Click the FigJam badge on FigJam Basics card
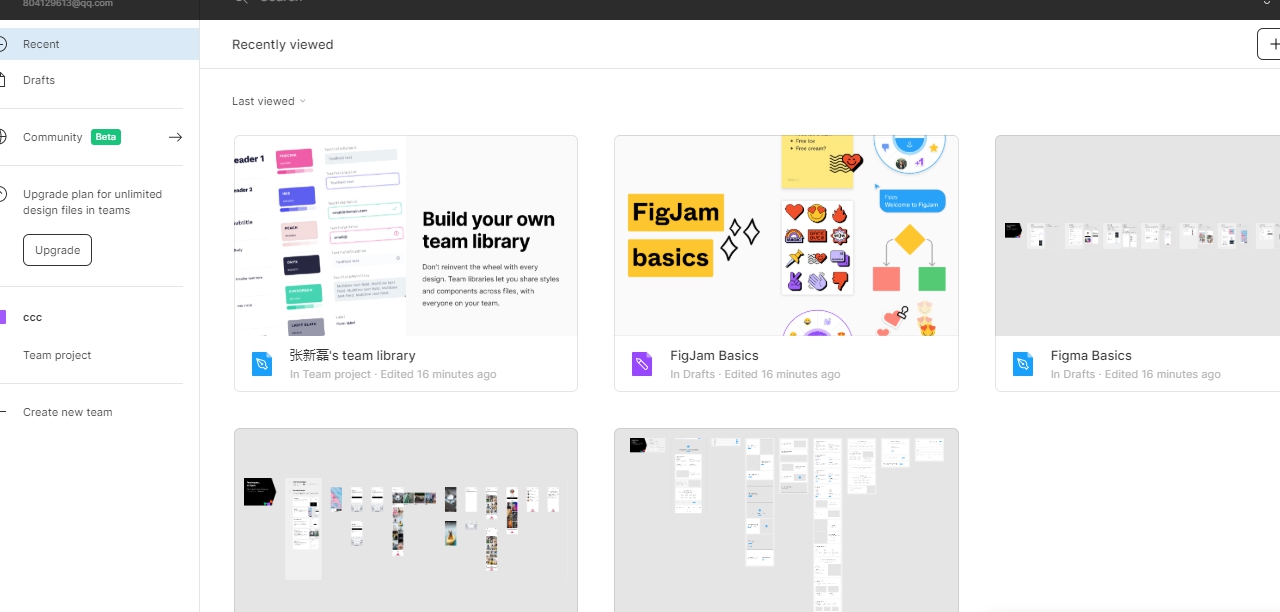 point(641,363)
